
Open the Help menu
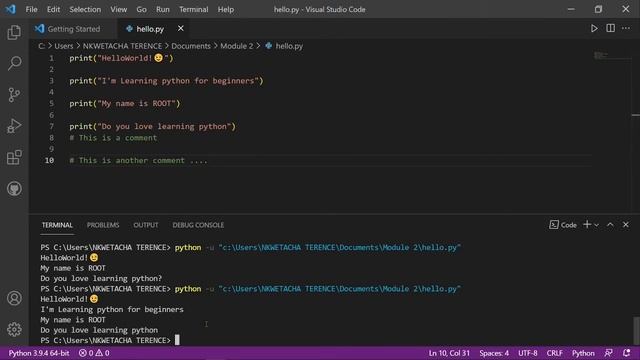click(226, 9)
